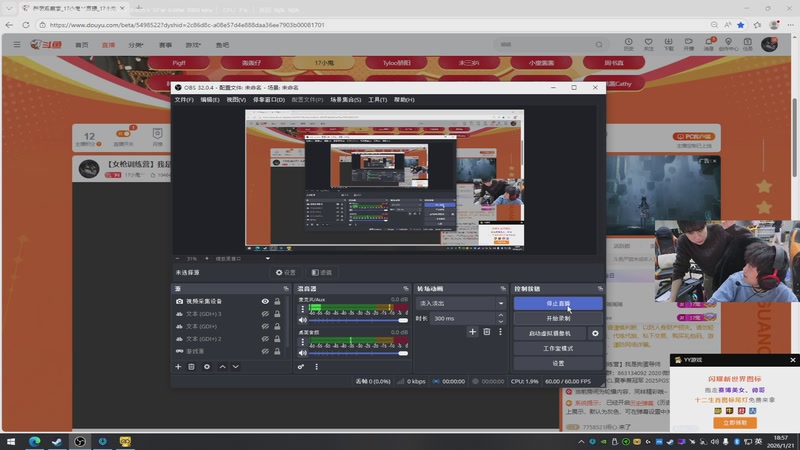Image resolution: width=800 pixels, height=450 pixels.
Task: Toggle lock on 文本 (GDI+) 2 source
Action: tap(277, 339)
